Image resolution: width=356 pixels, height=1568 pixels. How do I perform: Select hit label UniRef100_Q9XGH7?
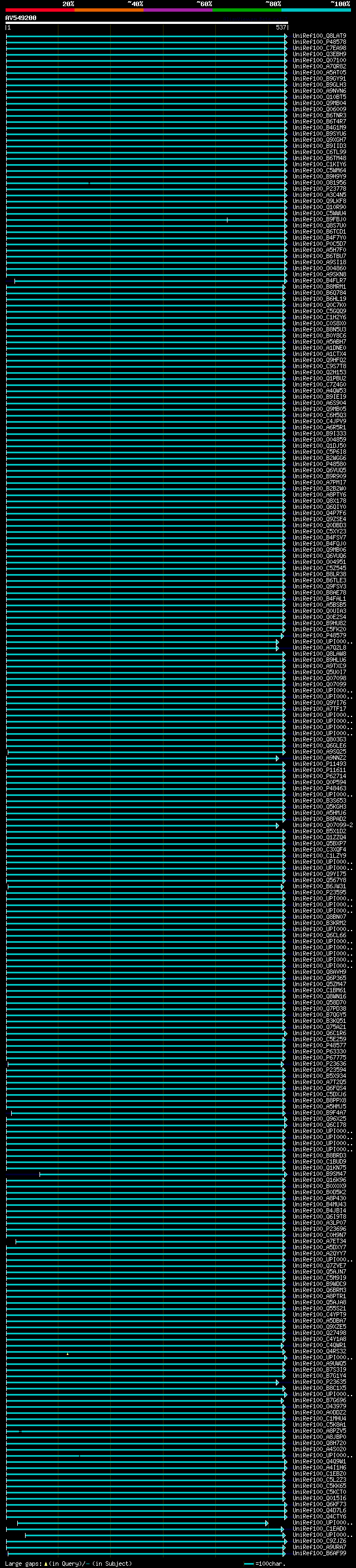point(319,140)
